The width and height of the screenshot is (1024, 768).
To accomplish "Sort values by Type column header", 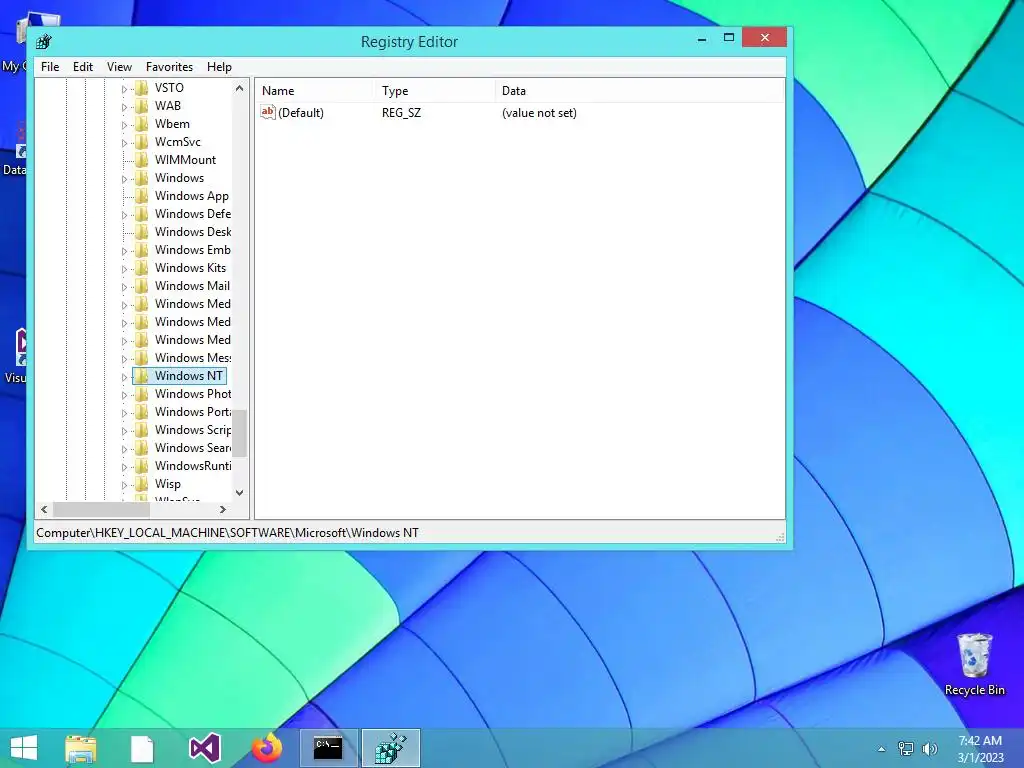I will pos(434,91).
